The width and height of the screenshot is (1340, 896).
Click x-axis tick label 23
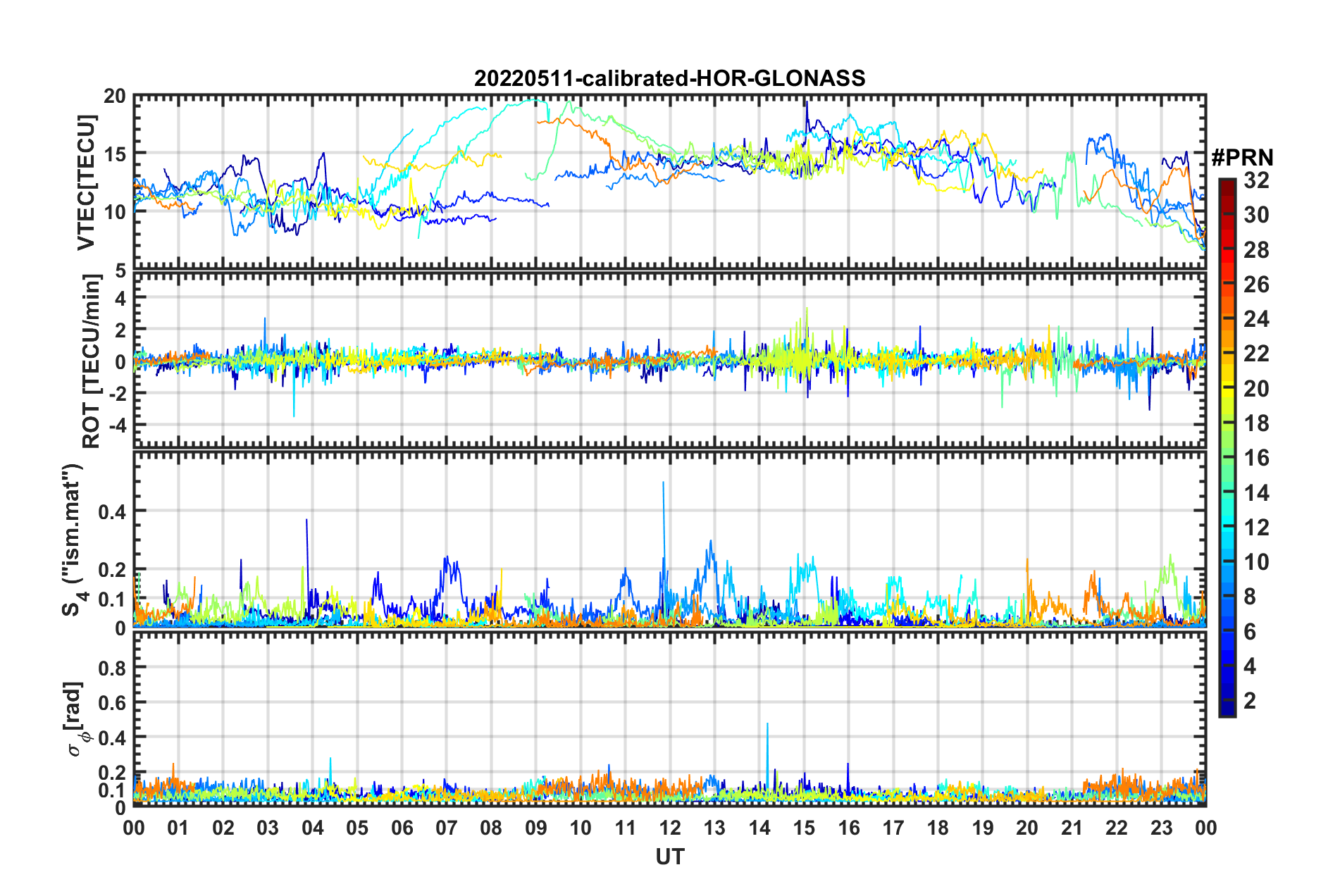pos(1161,828)
